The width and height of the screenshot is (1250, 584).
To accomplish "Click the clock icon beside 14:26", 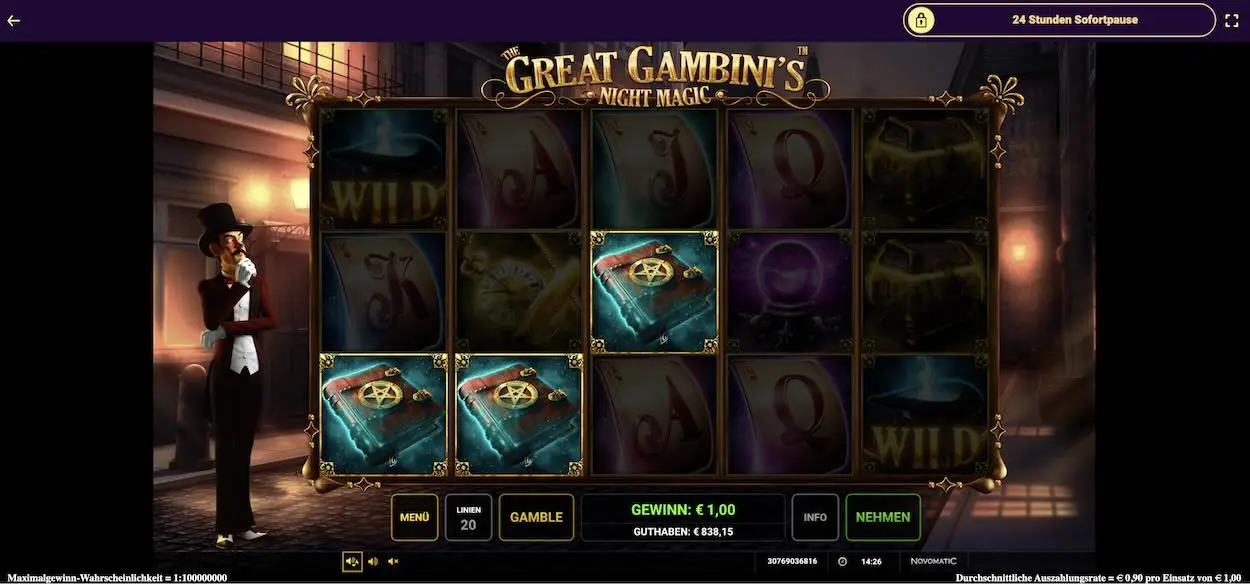I will 842,562.
